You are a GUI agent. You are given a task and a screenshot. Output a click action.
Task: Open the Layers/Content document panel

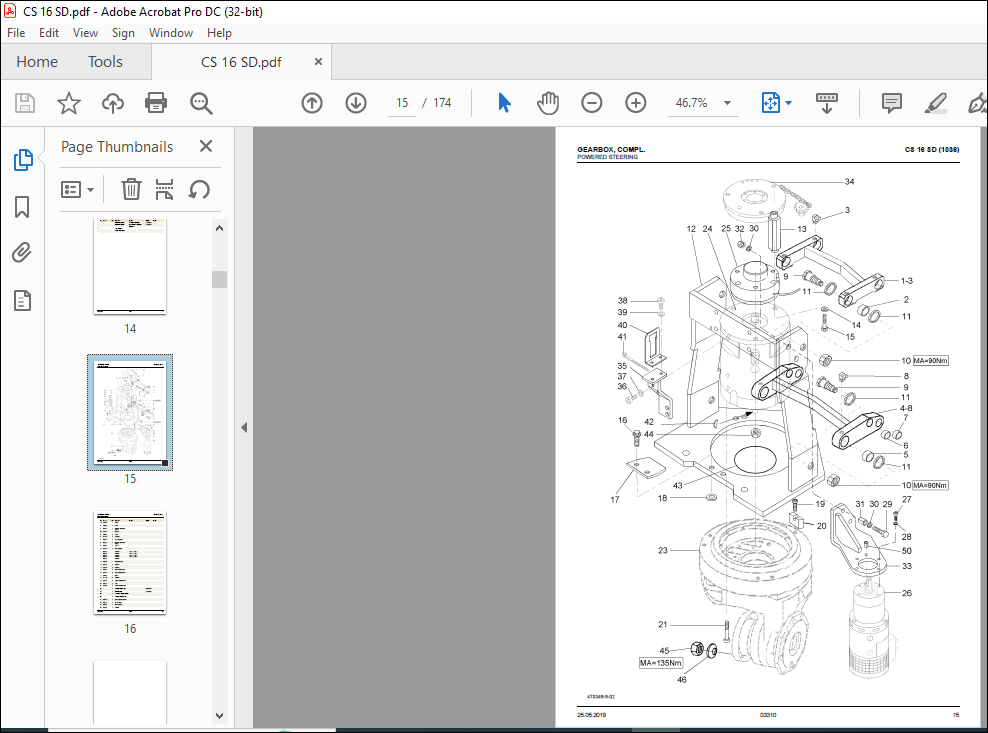click(22, 301)
